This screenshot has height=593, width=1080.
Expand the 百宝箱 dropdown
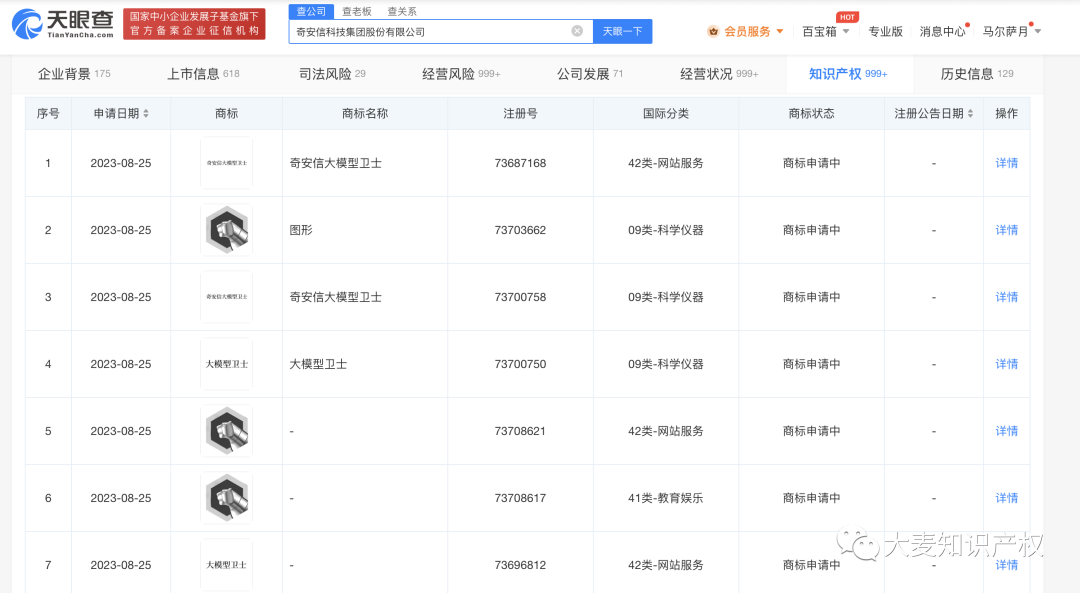click(847, 31)
